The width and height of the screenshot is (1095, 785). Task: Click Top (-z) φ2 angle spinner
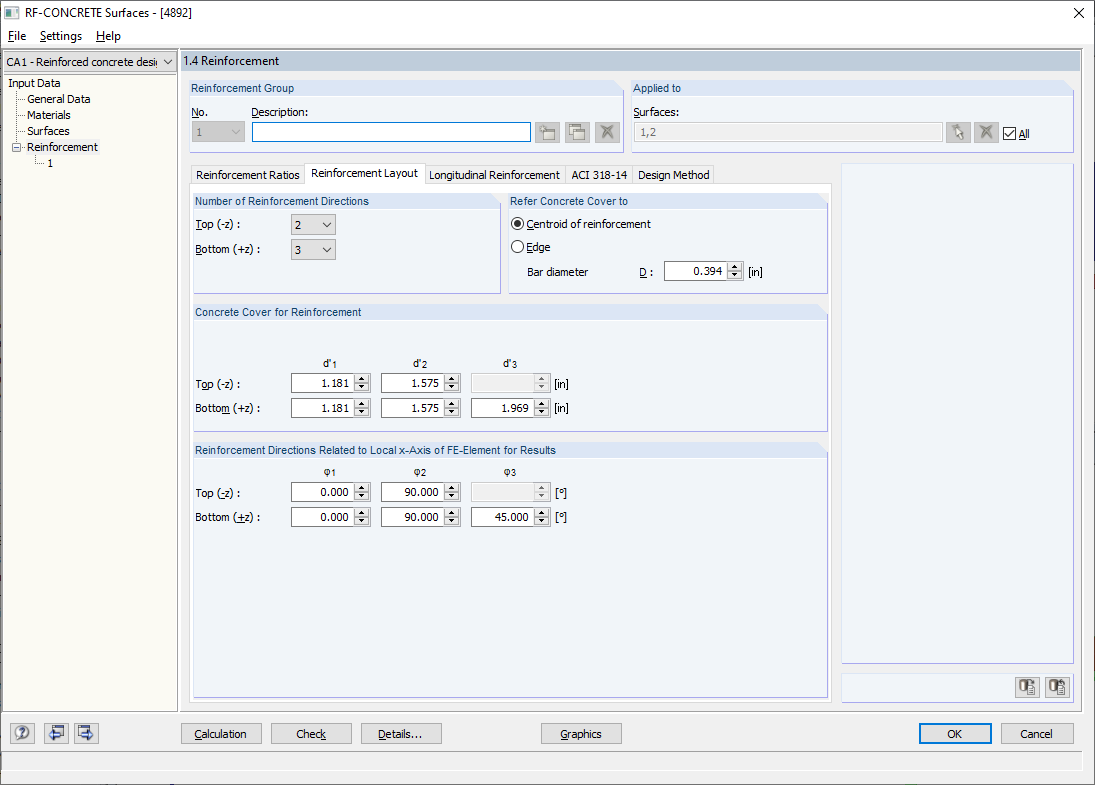[452, 492]
